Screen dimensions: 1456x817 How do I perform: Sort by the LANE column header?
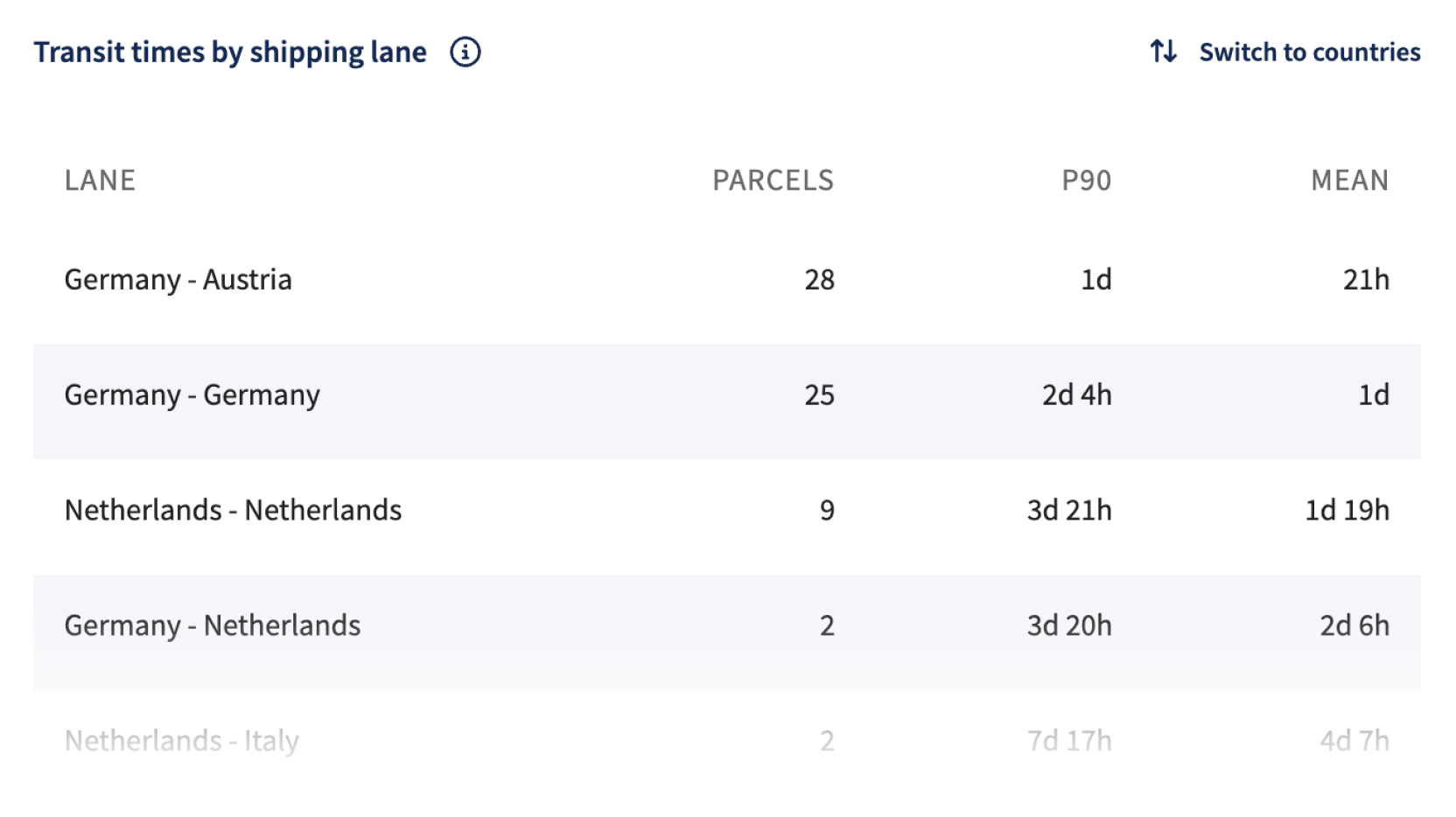(x=100, y=180)
